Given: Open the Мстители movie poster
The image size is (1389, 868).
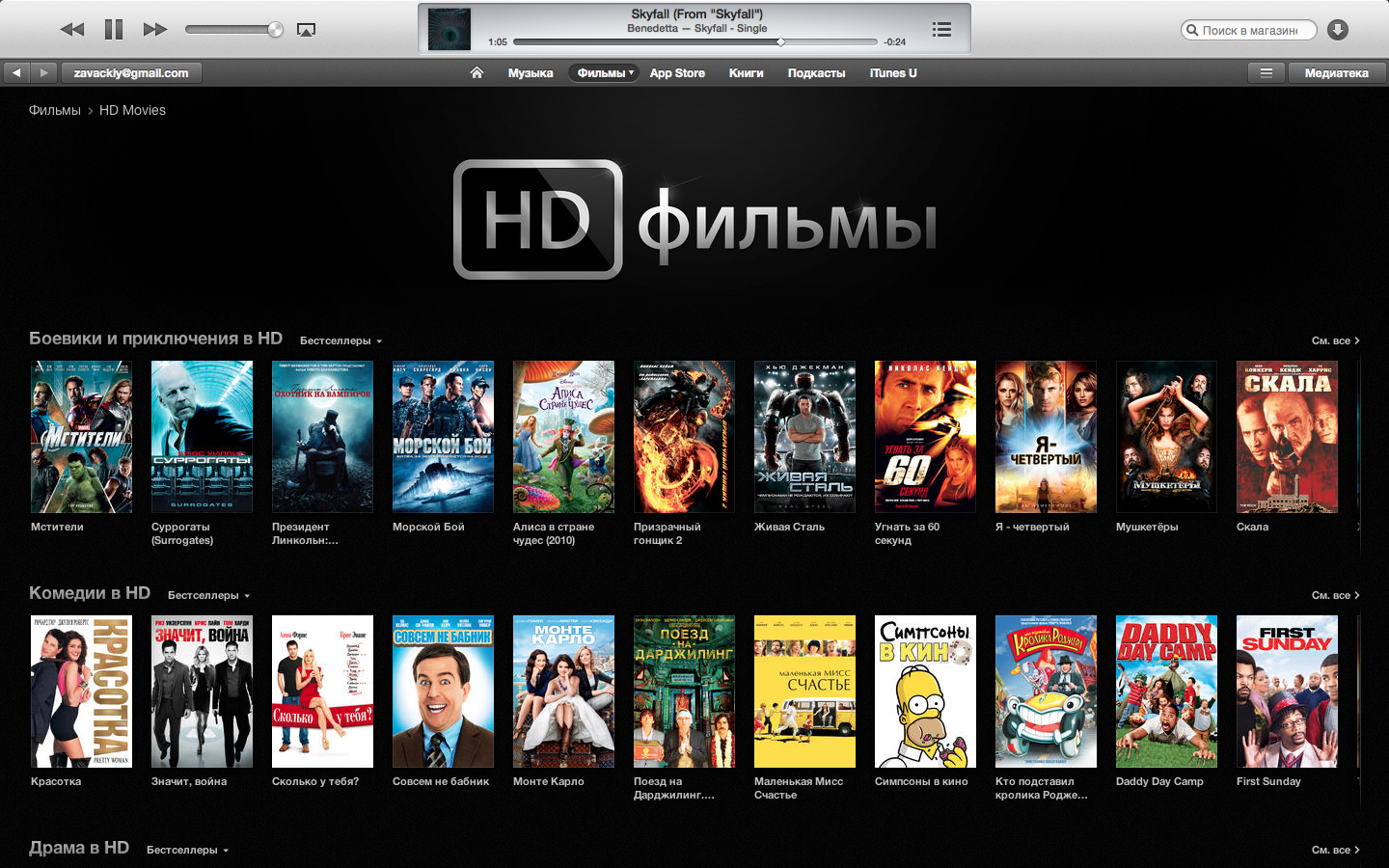Looking at the screenshot, I should point(81,437).
